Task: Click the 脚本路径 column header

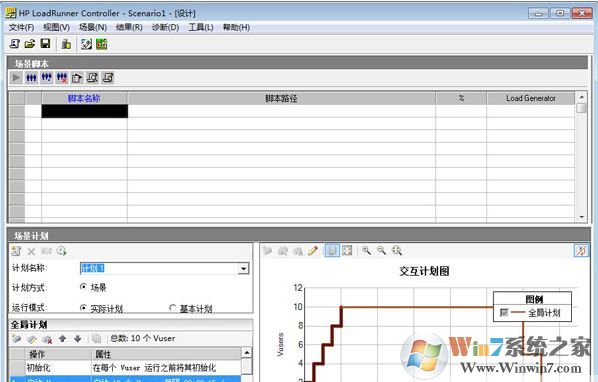Action: [x=281, y=98]
